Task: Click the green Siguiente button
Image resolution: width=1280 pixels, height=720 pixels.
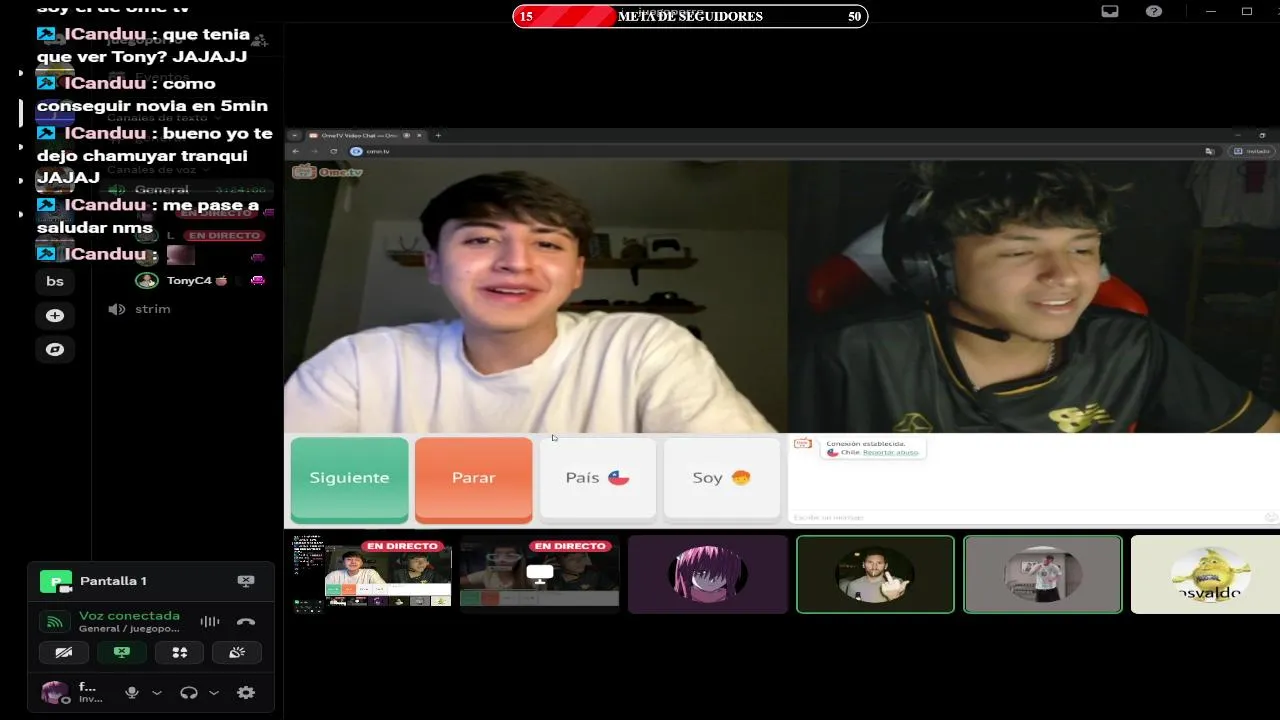Action: pos(349,480)
